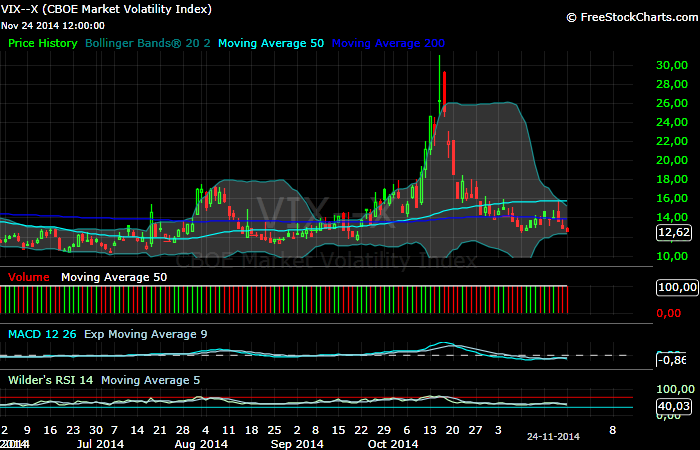The width and height of the screenshot is (700, 450).
Task: Click the Aug 2014 month label
Action: pos(201,444)
